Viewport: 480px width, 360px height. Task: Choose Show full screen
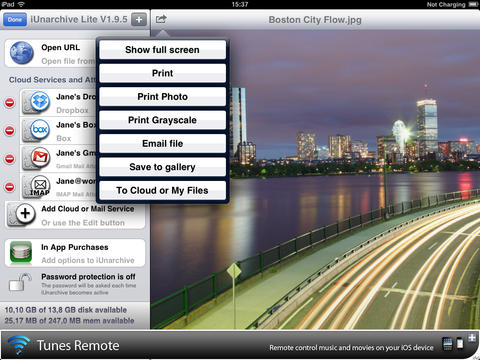click(x=162, y=50)
